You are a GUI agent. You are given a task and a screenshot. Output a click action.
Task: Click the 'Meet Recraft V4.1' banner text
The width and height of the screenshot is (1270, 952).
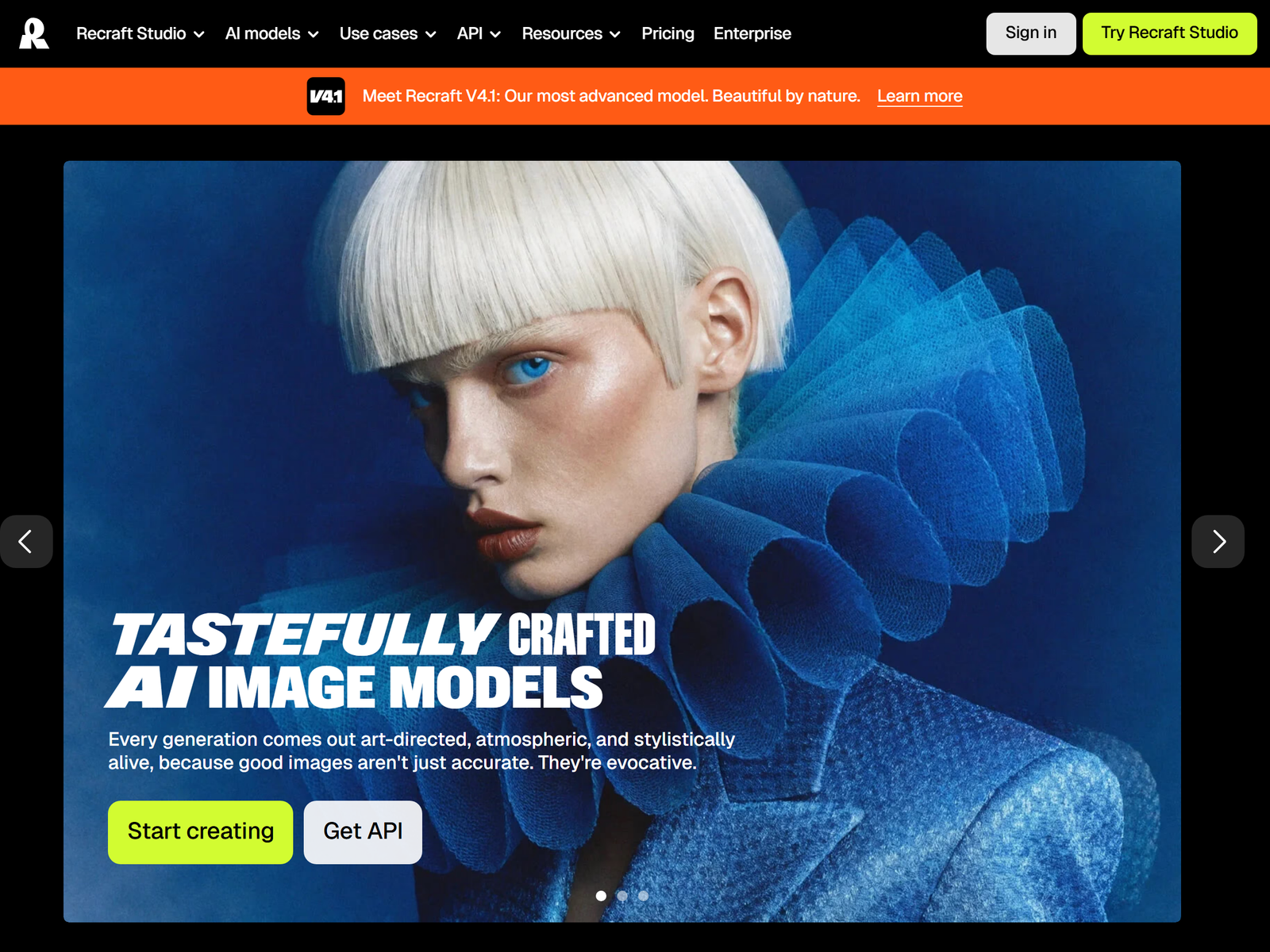click(x=611, y=96)
